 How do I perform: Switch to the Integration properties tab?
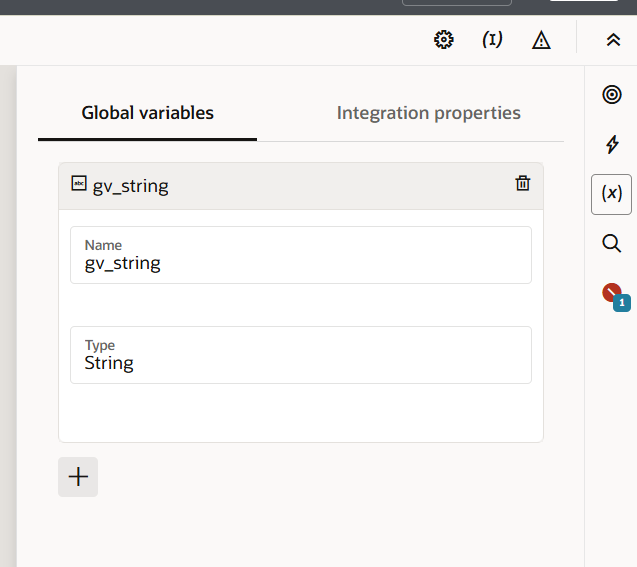[428, 113]
